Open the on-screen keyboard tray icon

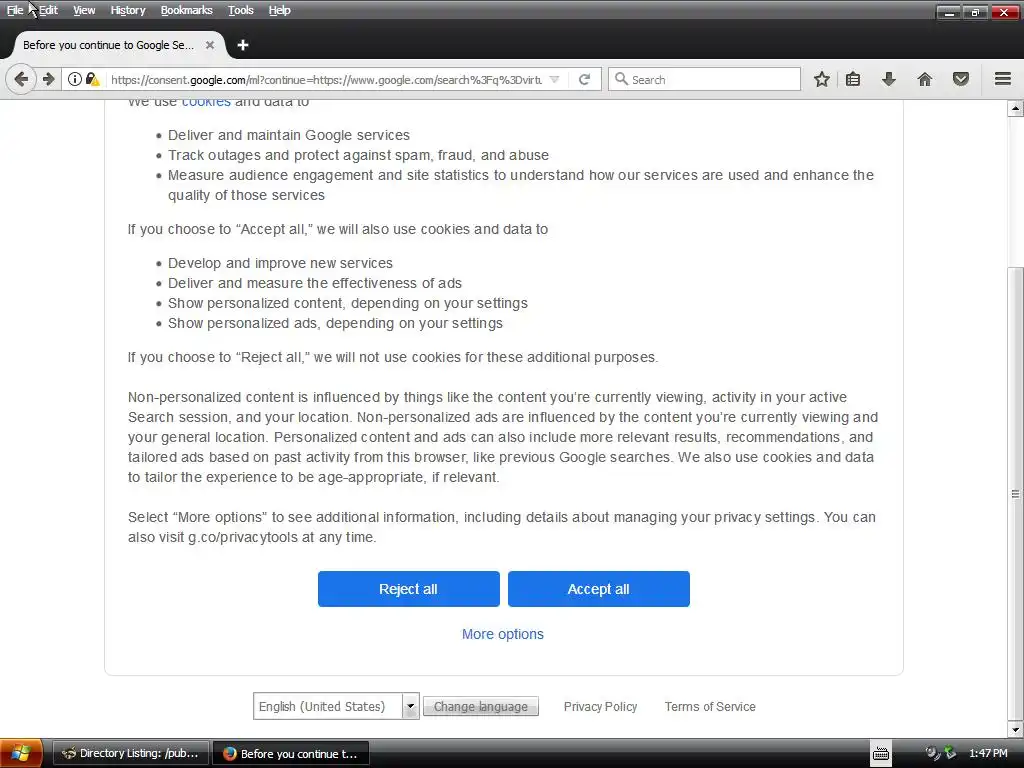click(x=881, y=754)
